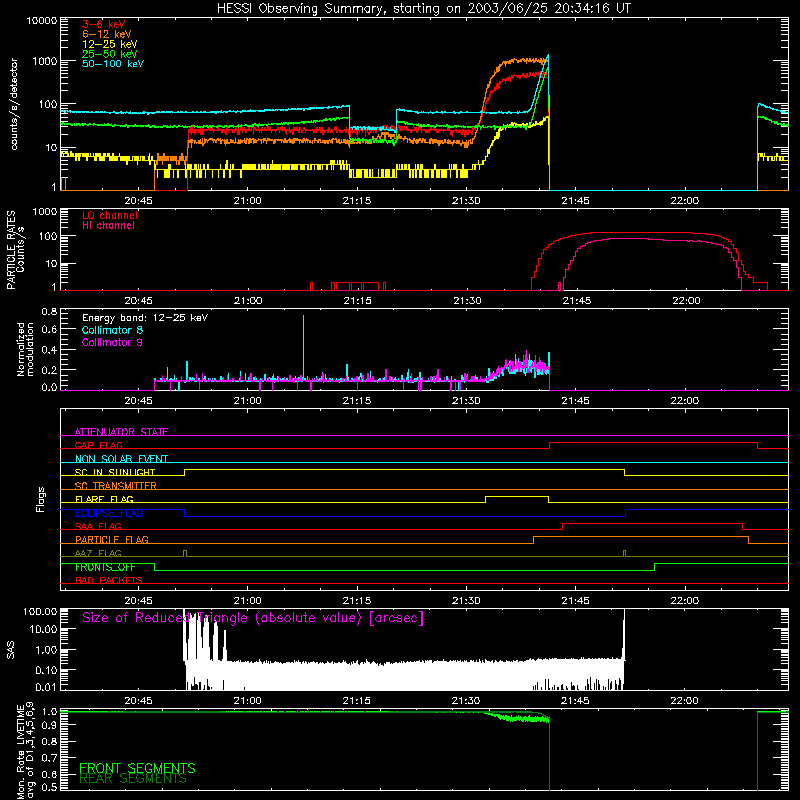Click the FRONT SEGMENTS legend label
The height and width of the screenshot is (800, 800).
[x=137, y=768]
